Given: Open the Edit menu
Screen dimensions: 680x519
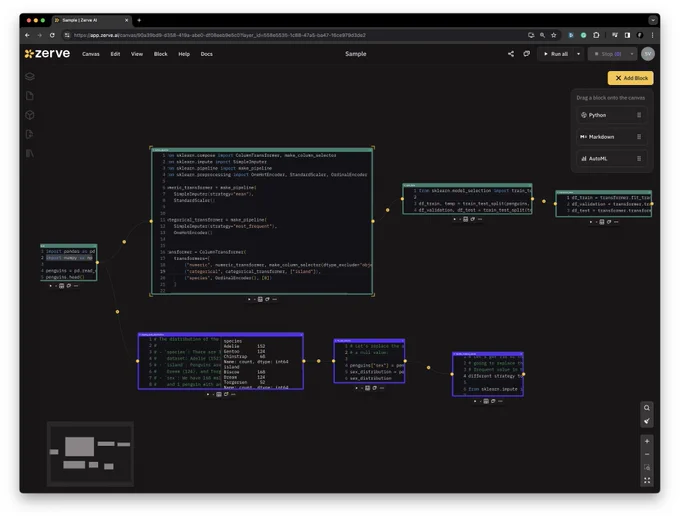Looking at the screenshot, I should pos(115,54).
